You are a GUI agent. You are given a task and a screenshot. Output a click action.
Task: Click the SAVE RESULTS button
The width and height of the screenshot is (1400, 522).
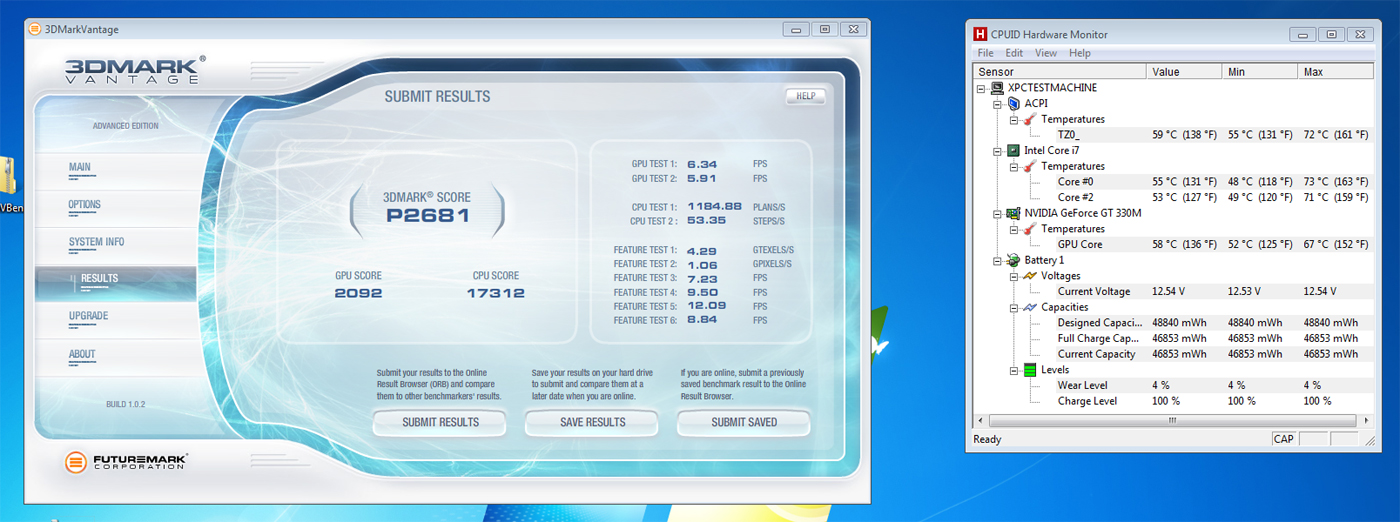pyautogui.click(x=592, y=422)
